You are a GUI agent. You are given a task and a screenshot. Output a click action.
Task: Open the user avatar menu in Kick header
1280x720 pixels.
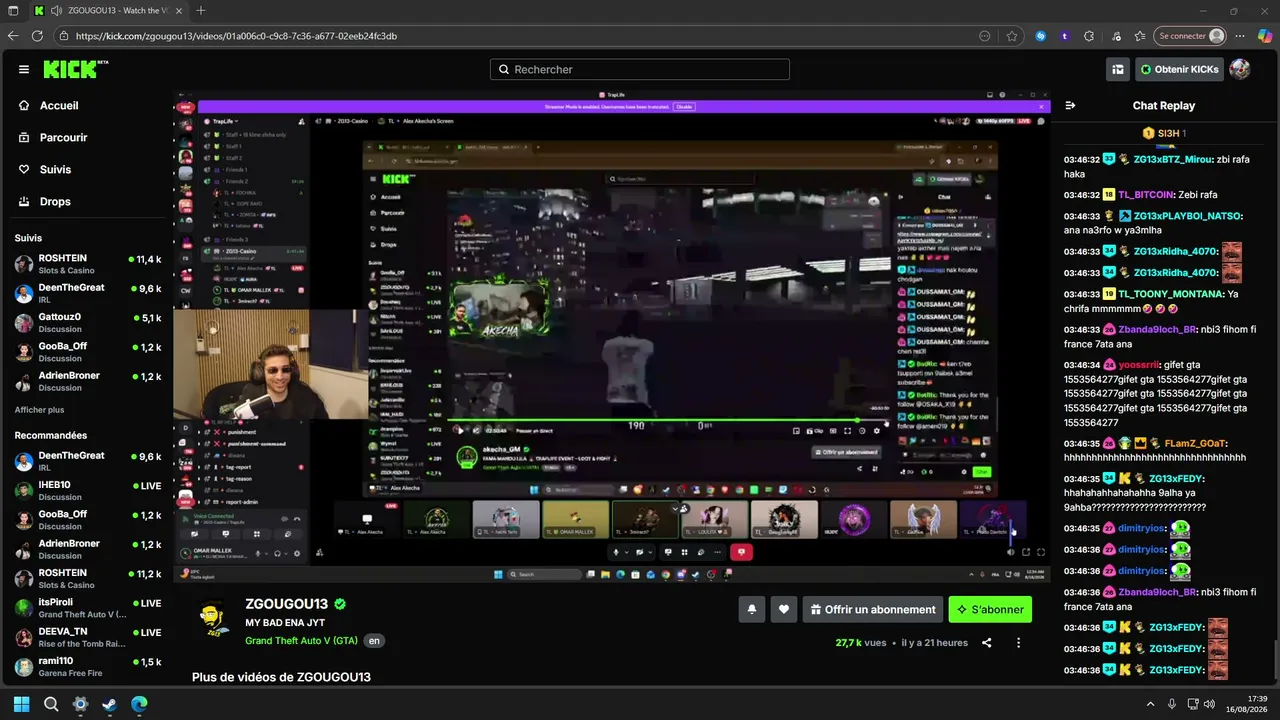(x=1240, y=69)
